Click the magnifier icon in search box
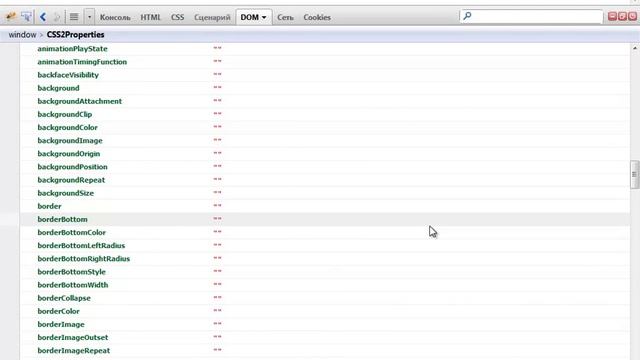This screenshot has width=640, height=360. tap(467, 16)
